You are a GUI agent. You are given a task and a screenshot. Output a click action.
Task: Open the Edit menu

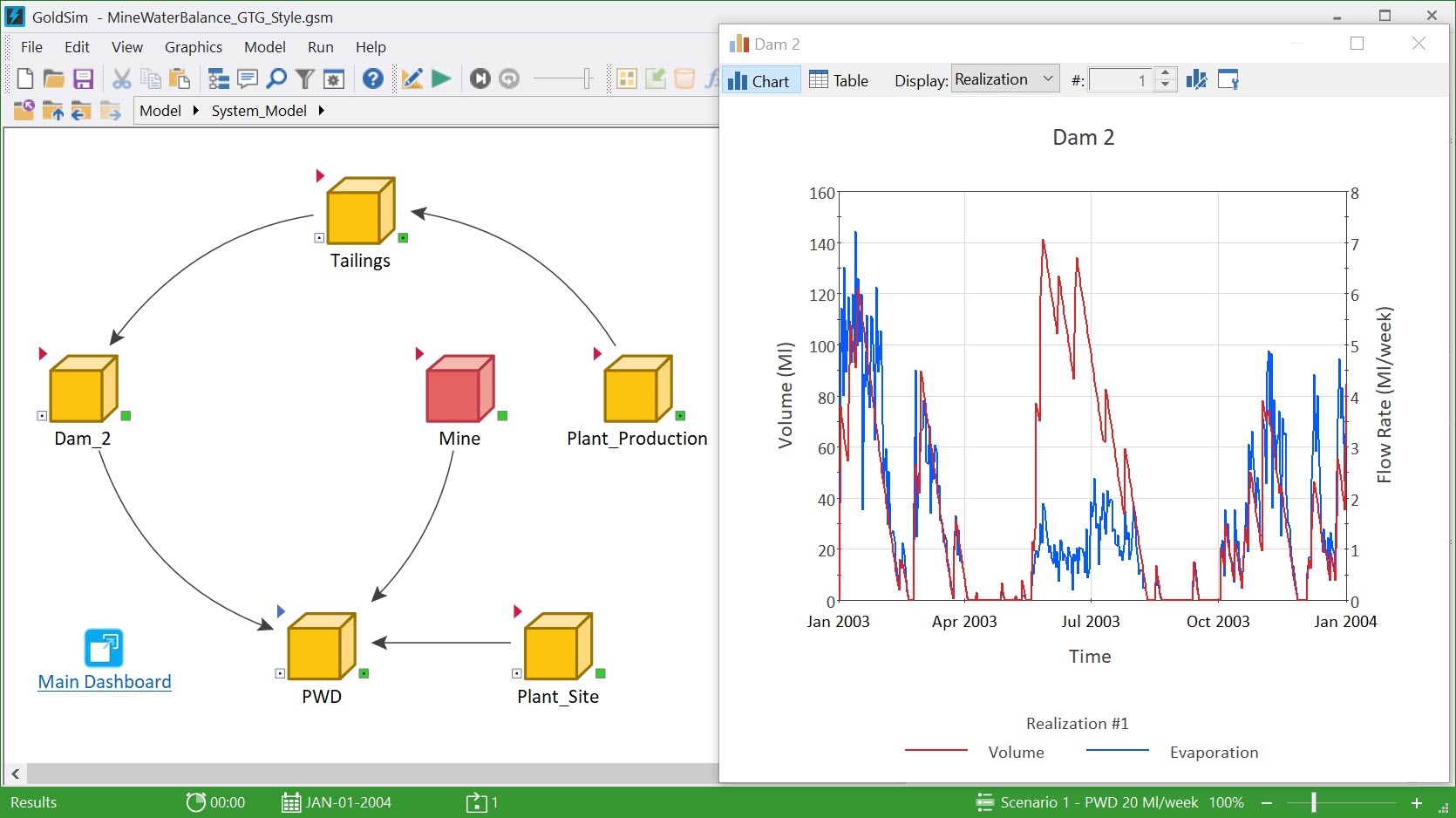pyautogui.click(x=77, y=47)
